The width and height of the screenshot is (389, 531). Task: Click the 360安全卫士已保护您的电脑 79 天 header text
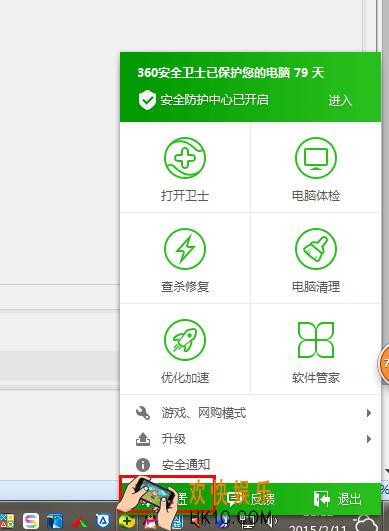231,72
